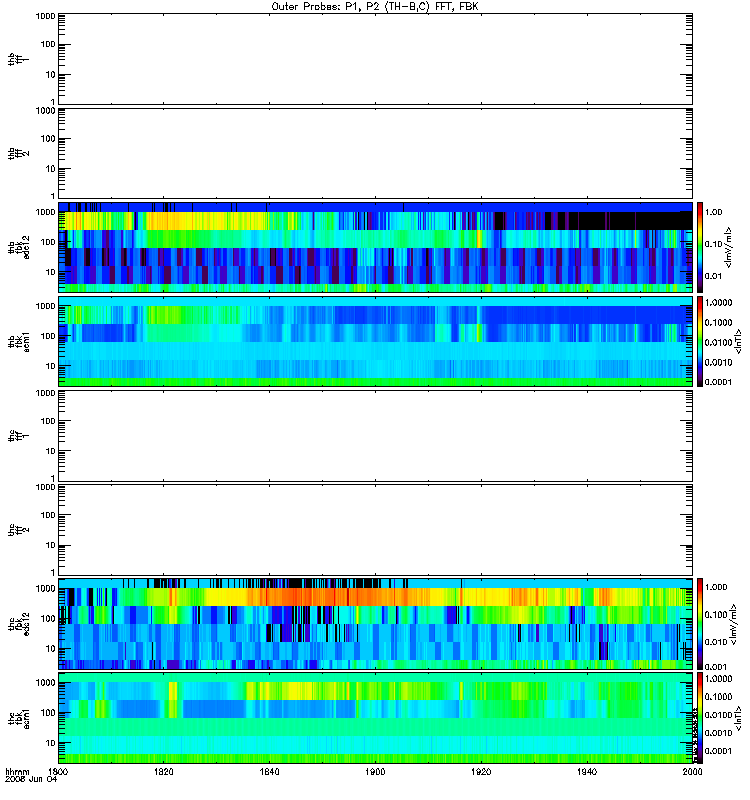Click the '10' y-axis tick of thc fbk scm1 panel
The height and width of the screenshot is (800, 750).
(x=51, y=743)
